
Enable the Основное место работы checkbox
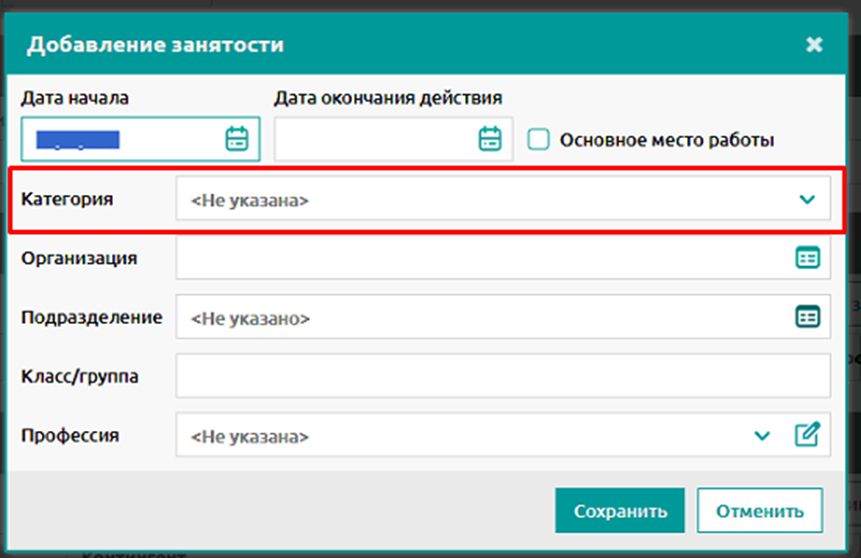538,139
